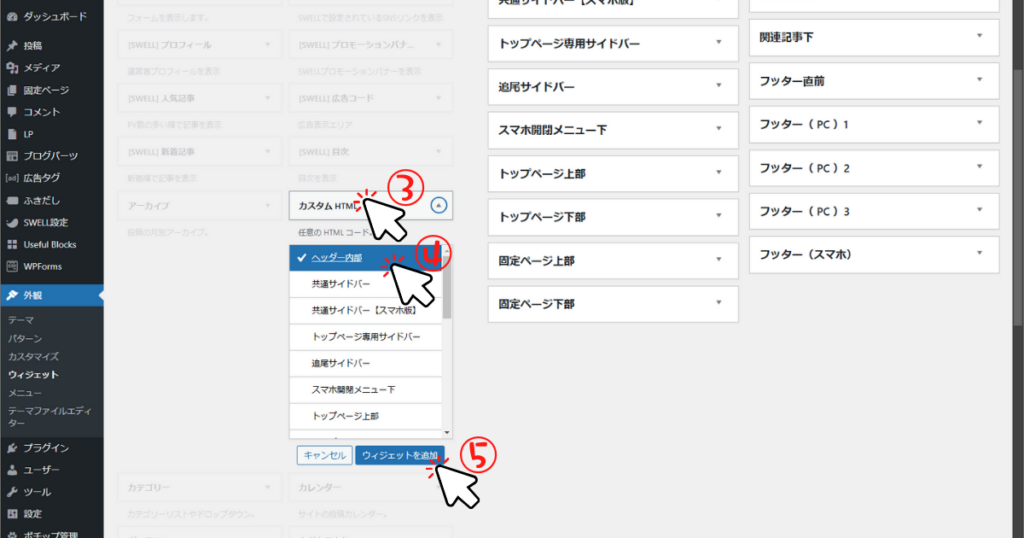Click the 固定ページ pages icon
The height and width of the screenshot is (538, 1024).
coord(12,90)
